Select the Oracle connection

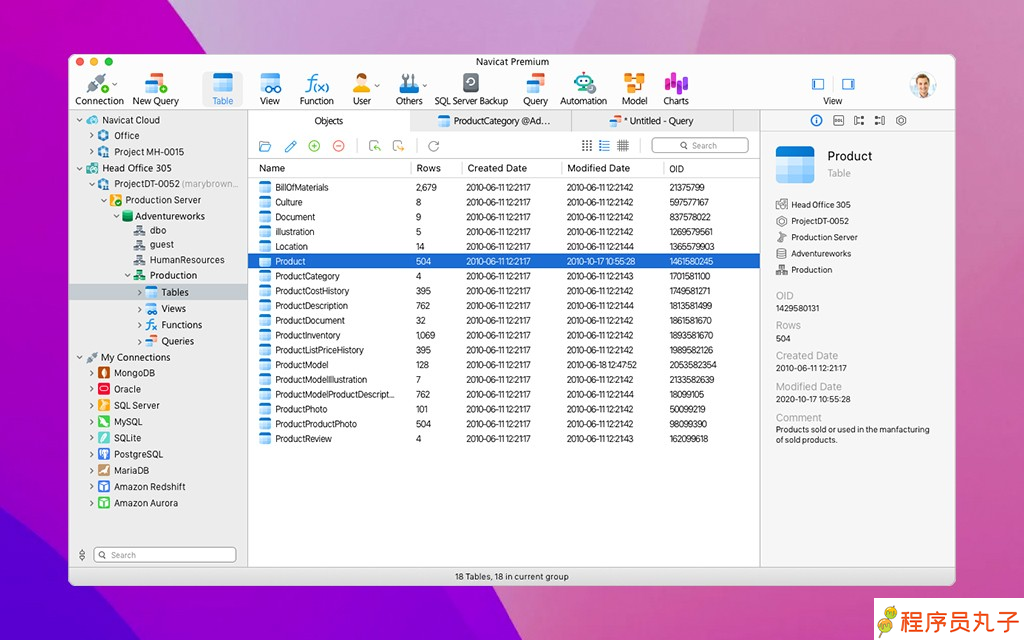point(127,389)
